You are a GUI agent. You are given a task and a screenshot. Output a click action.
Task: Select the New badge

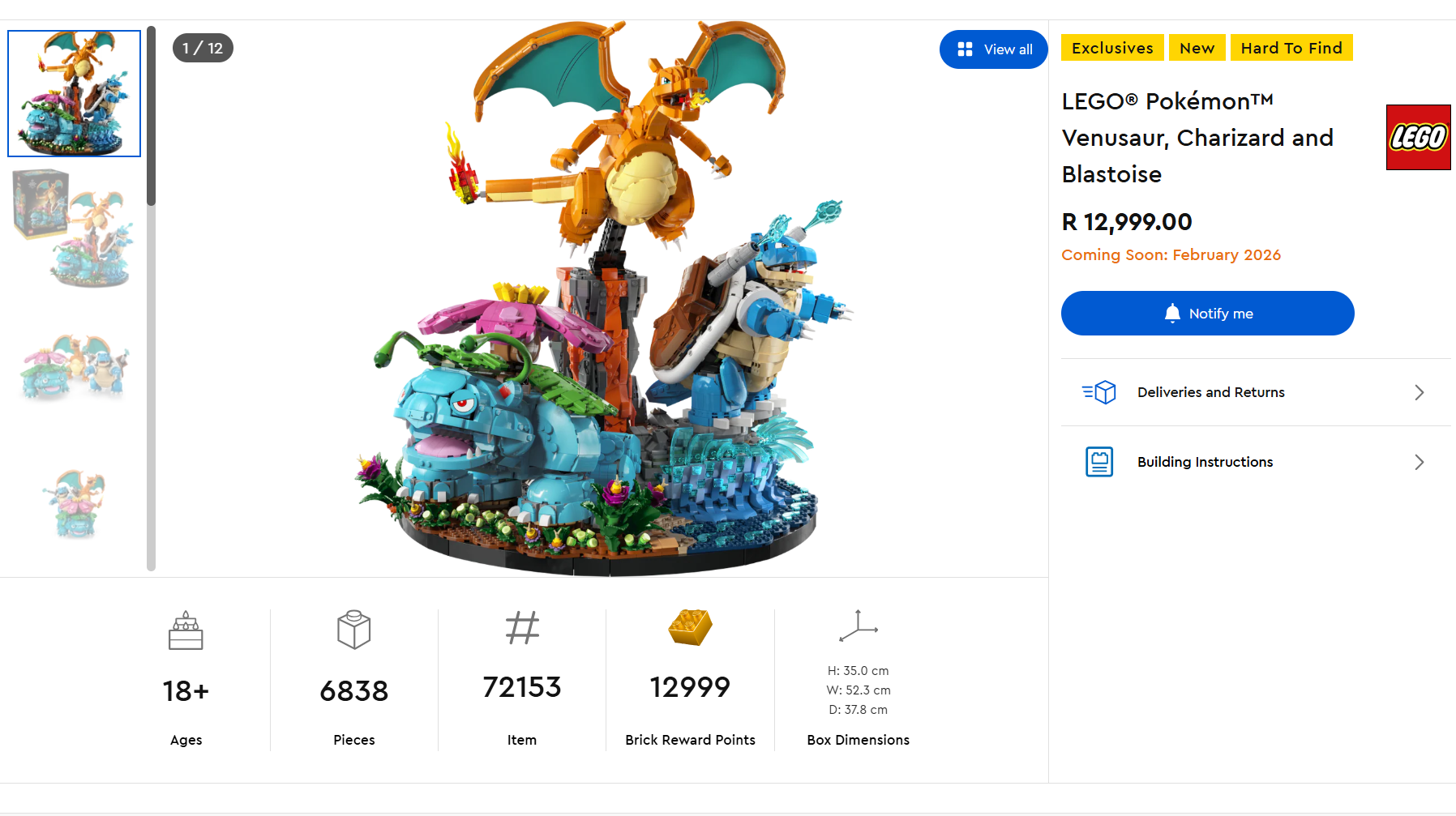point(1197,47)
